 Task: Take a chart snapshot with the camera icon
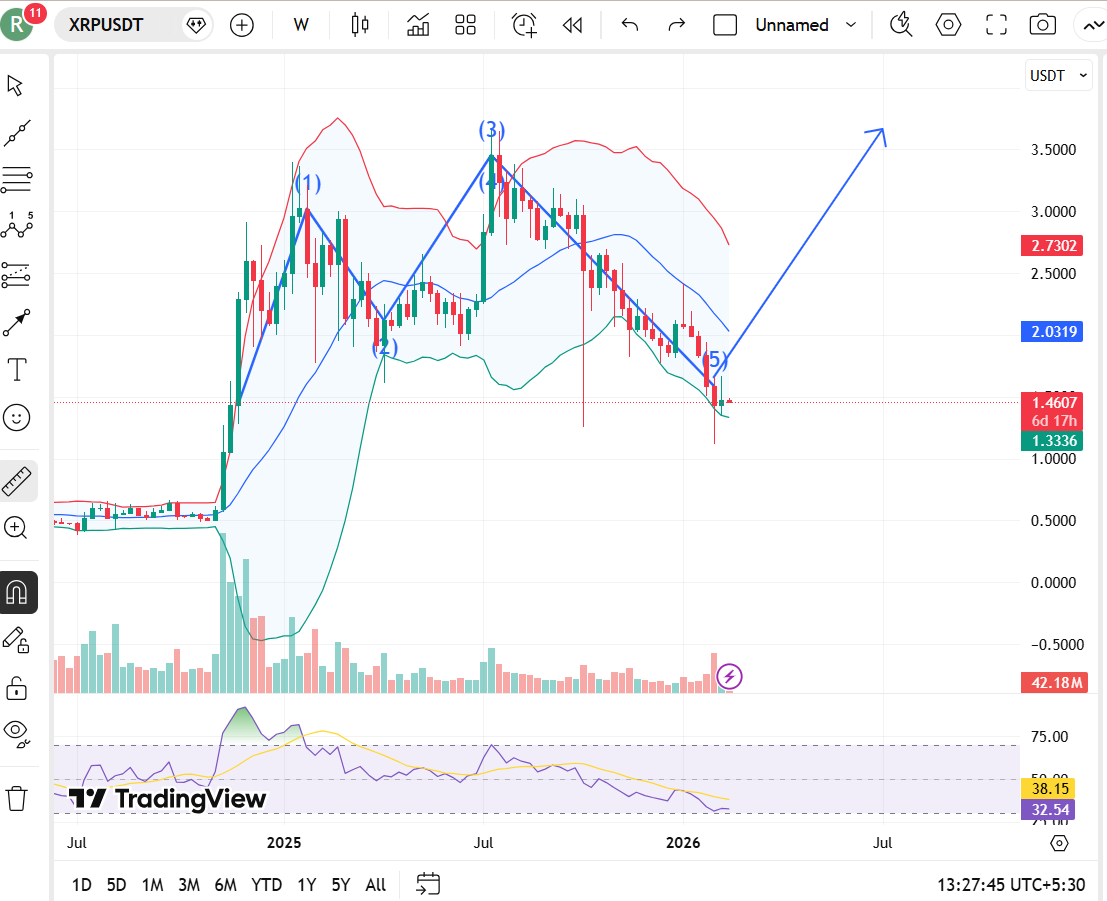1044,24
